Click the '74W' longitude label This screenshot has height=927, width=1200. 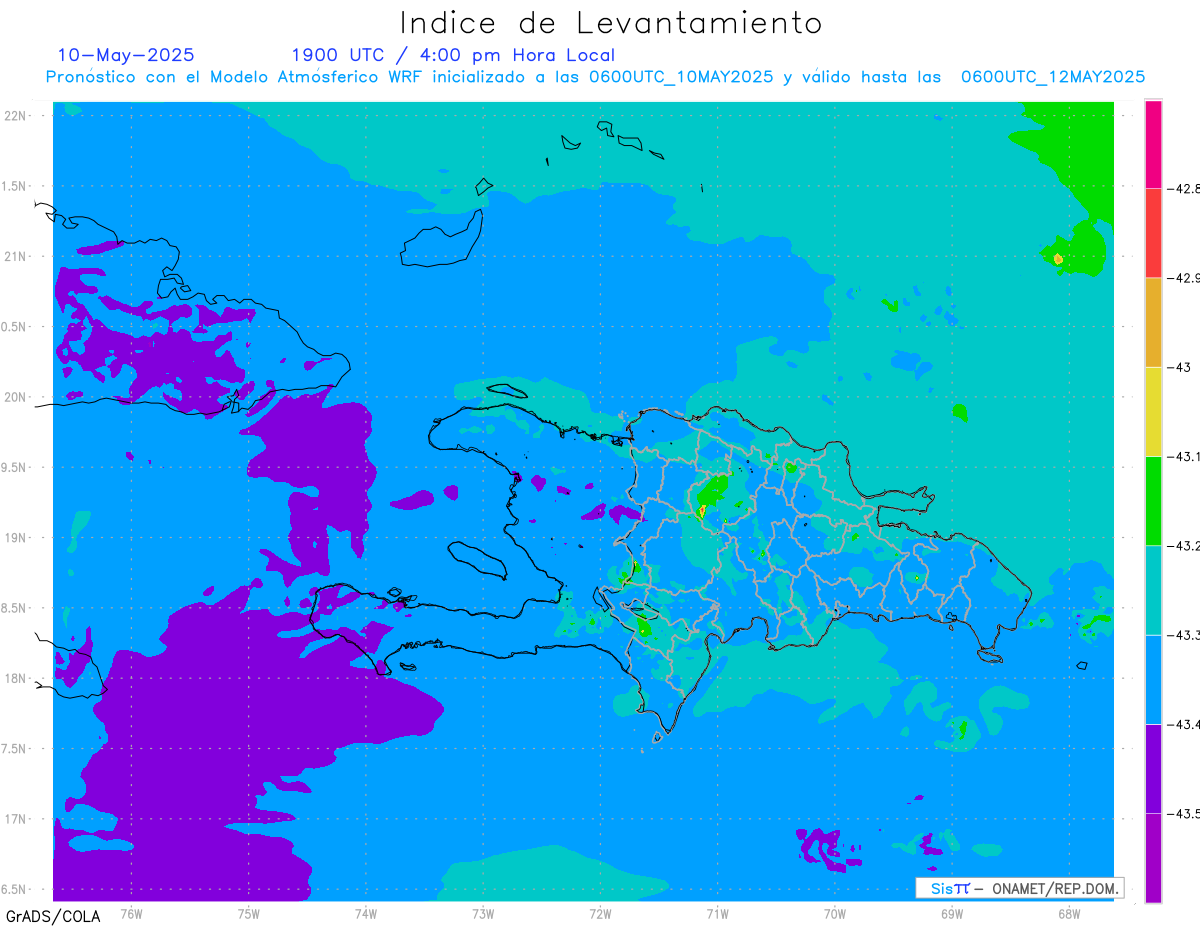click(x=366, y=914)
